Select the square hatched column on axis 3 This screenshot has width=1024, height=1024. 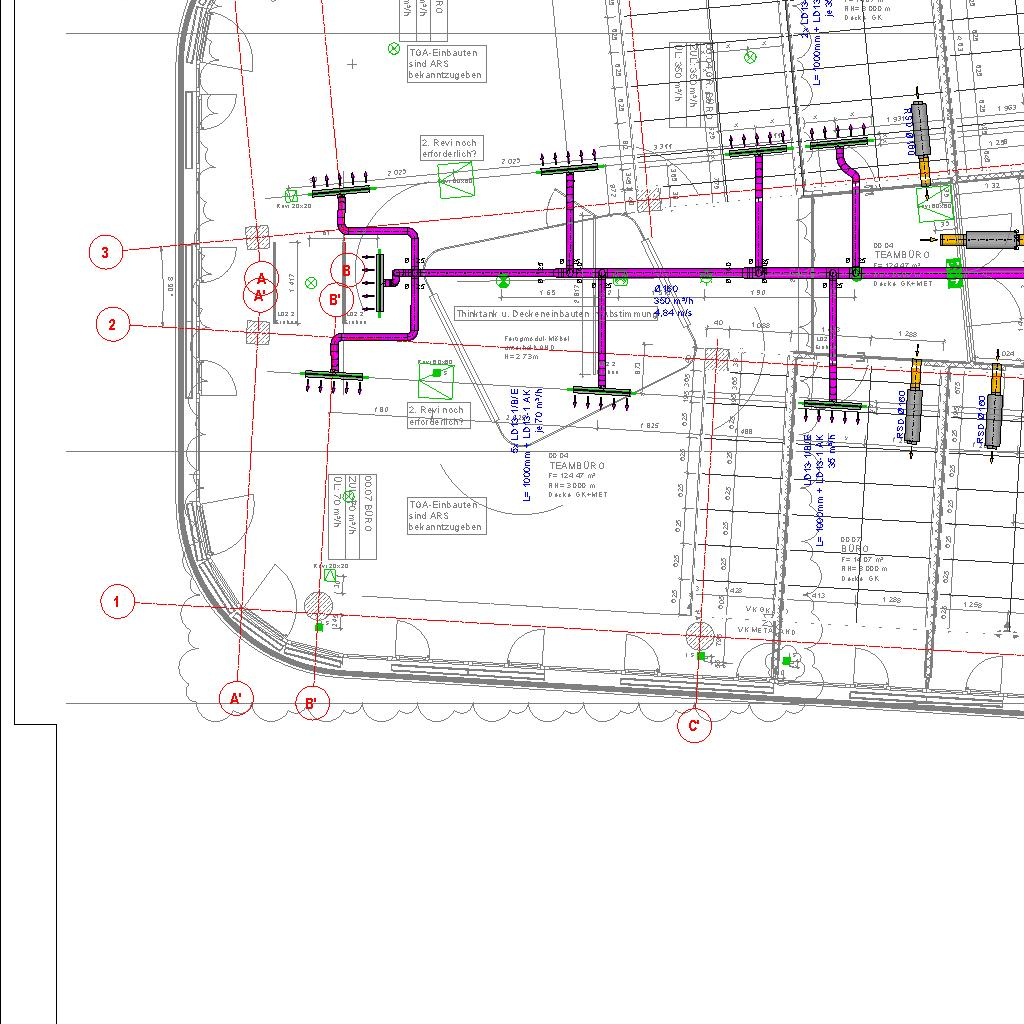pos(257,237)
